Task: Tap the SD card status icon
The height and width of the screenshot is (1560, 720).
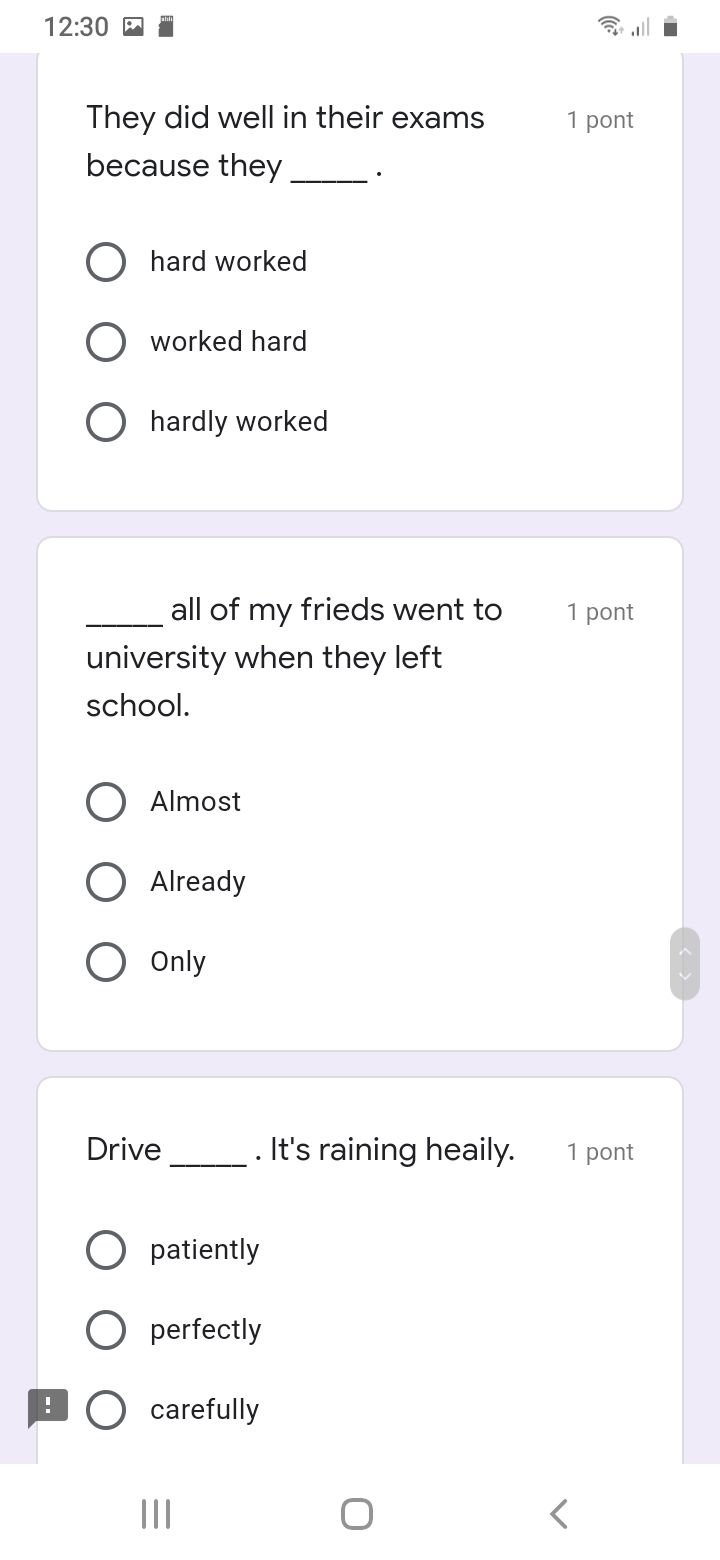Action: [167, 27]
